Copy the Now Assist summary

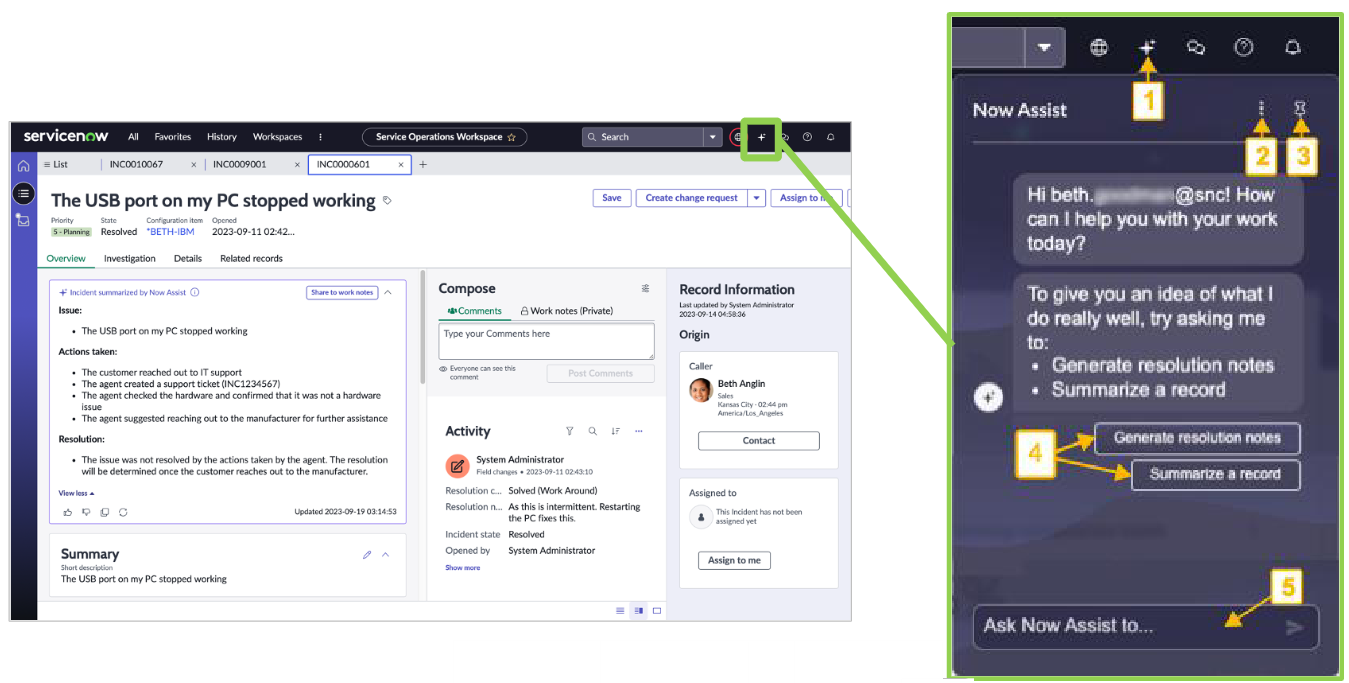coord(105,512)
